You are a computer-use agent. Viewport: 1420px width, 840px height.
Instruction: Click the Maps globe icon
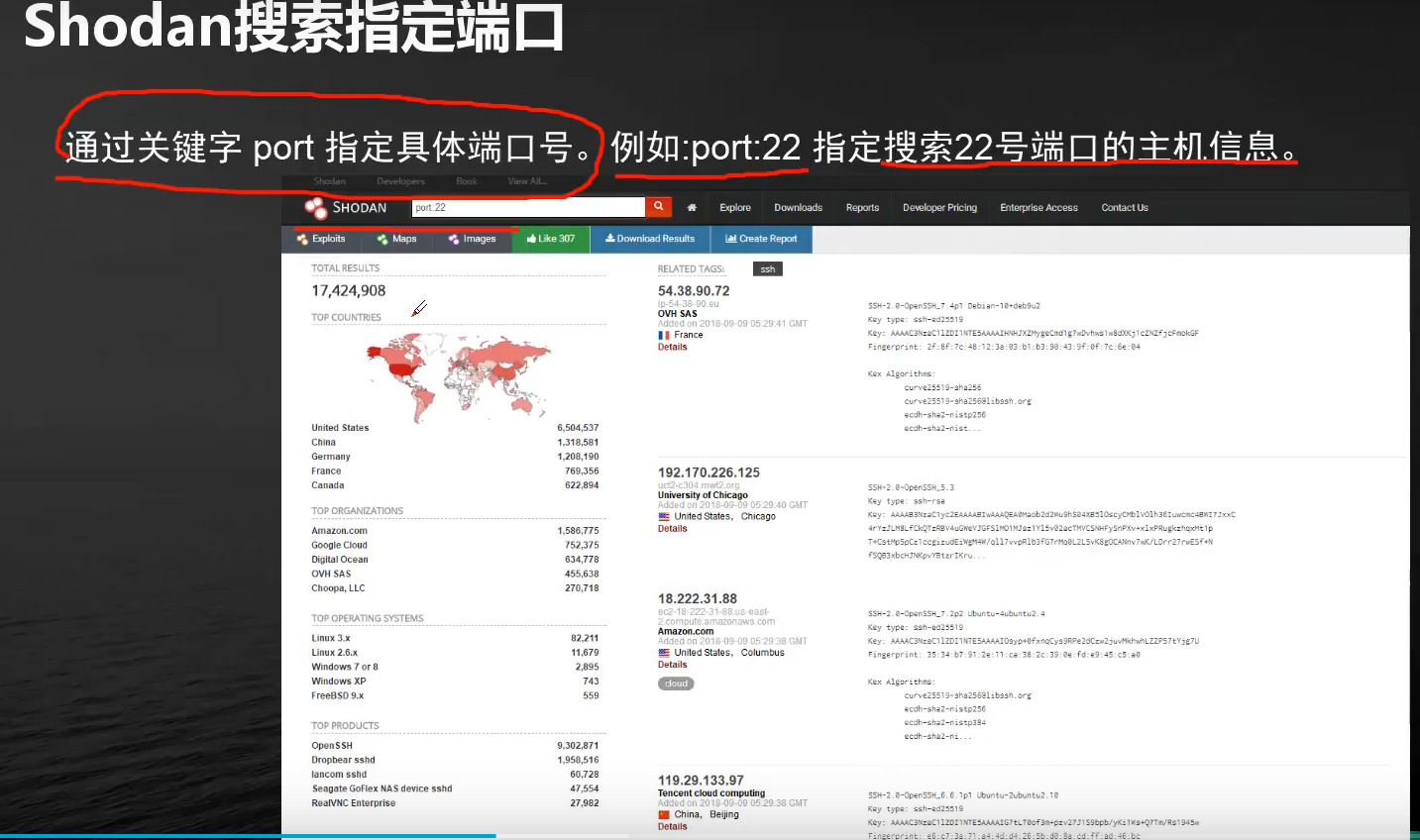[382, 239]
